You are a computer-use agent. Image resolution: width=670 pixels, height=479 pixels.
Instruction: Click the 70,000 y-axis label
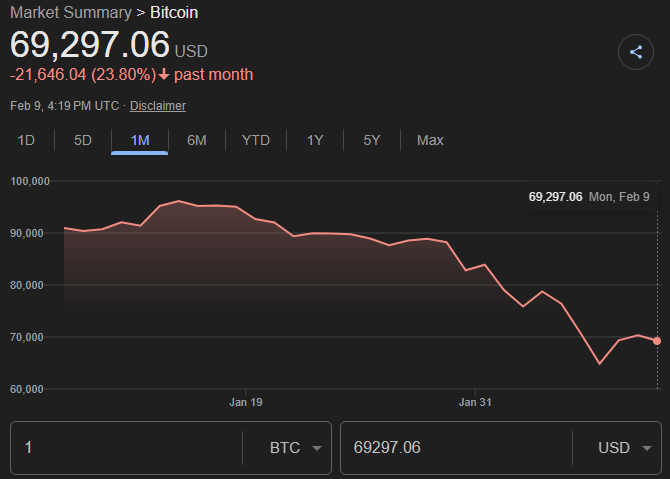point(26,337)
